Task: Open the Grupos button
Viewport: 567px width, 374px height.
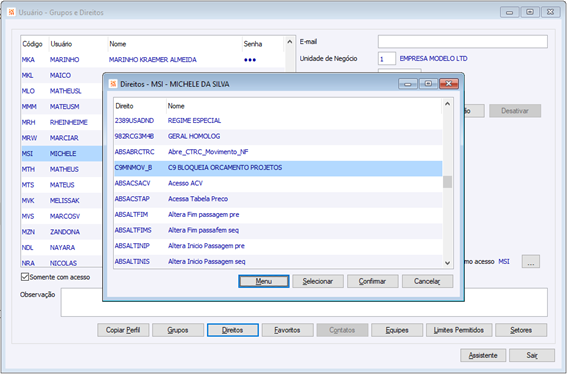Action: pos(178,330)
